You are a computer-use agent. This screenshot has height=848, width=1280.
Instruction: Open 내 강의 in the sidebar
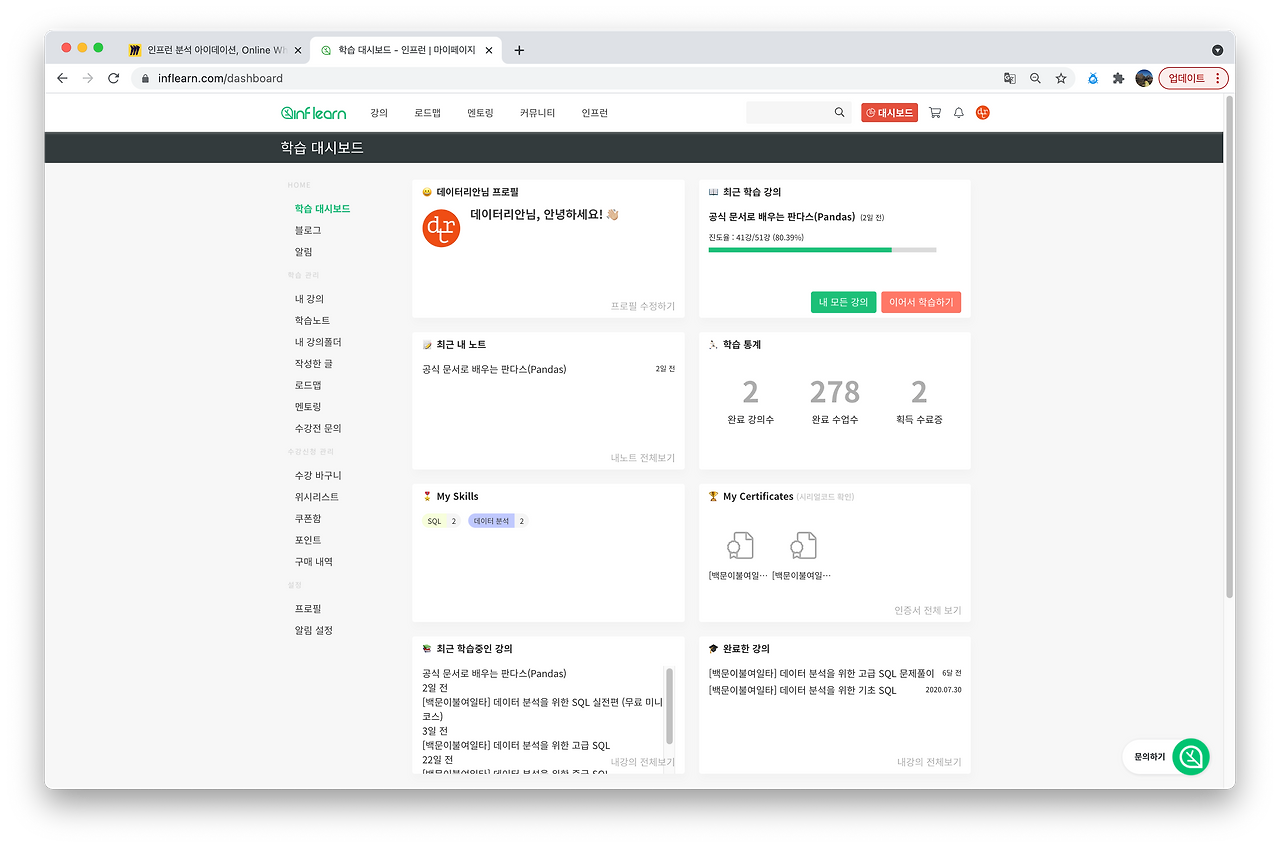pos(309,299)
